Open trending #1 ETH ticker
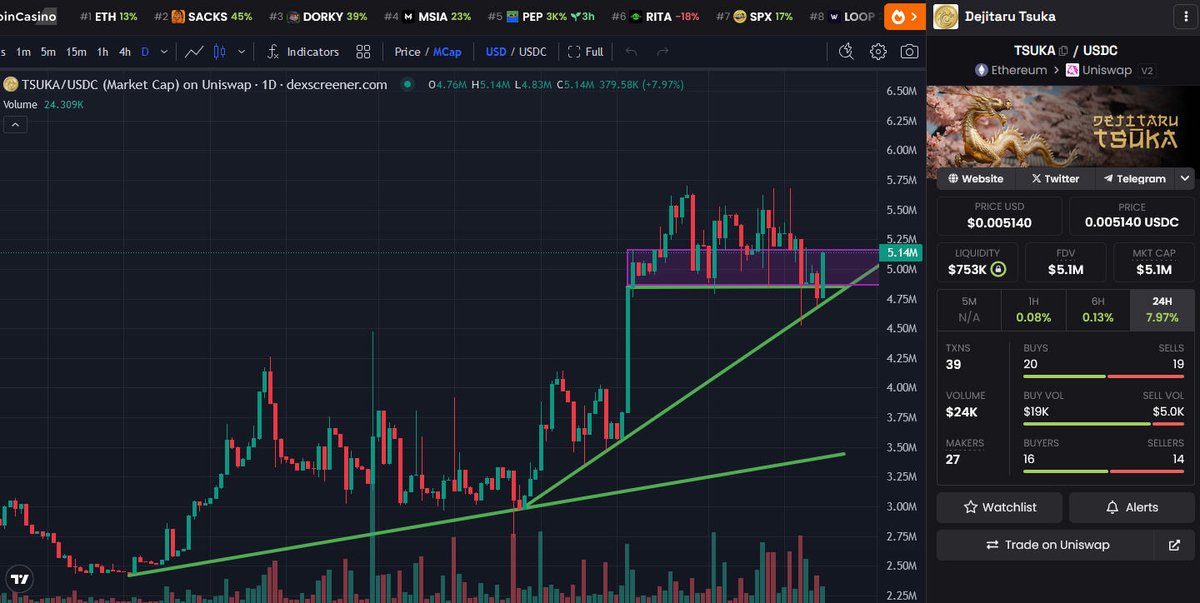 [108, 17]
